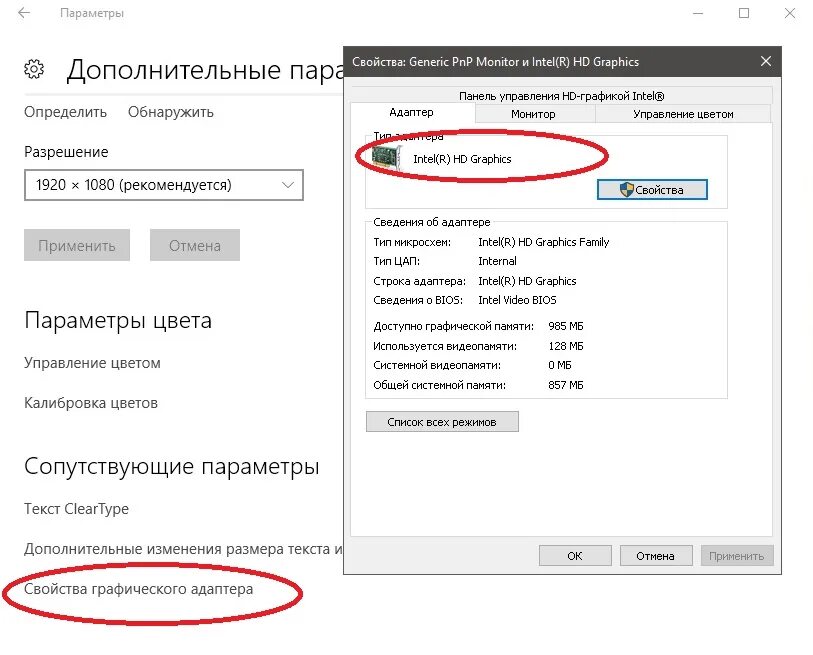Viewport: 813px width, 655px height.
Task: Minimize the Параметры window
Action: [x=698, y=13]
